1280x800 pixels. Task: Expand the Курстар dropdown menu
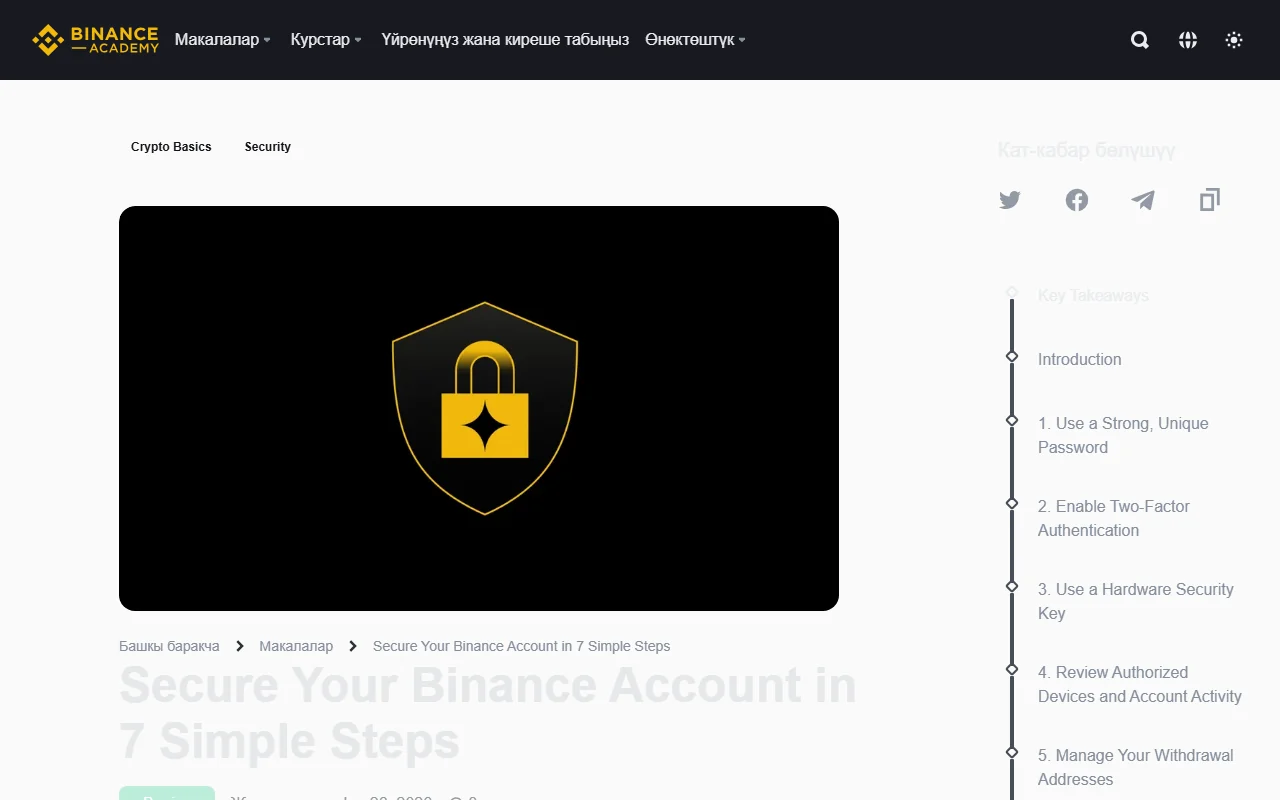pyautogui.click(x=326, y=40)
